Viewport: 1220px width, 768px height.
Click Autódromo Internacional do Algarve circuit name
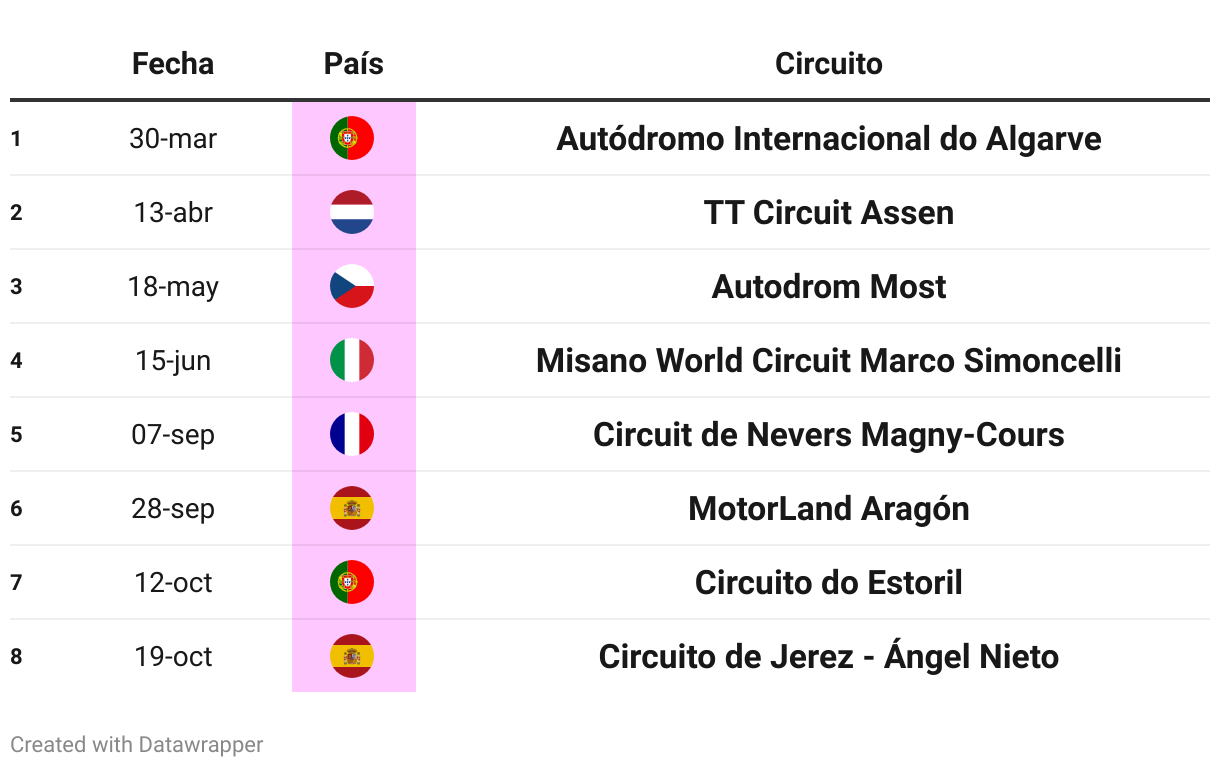829,138
